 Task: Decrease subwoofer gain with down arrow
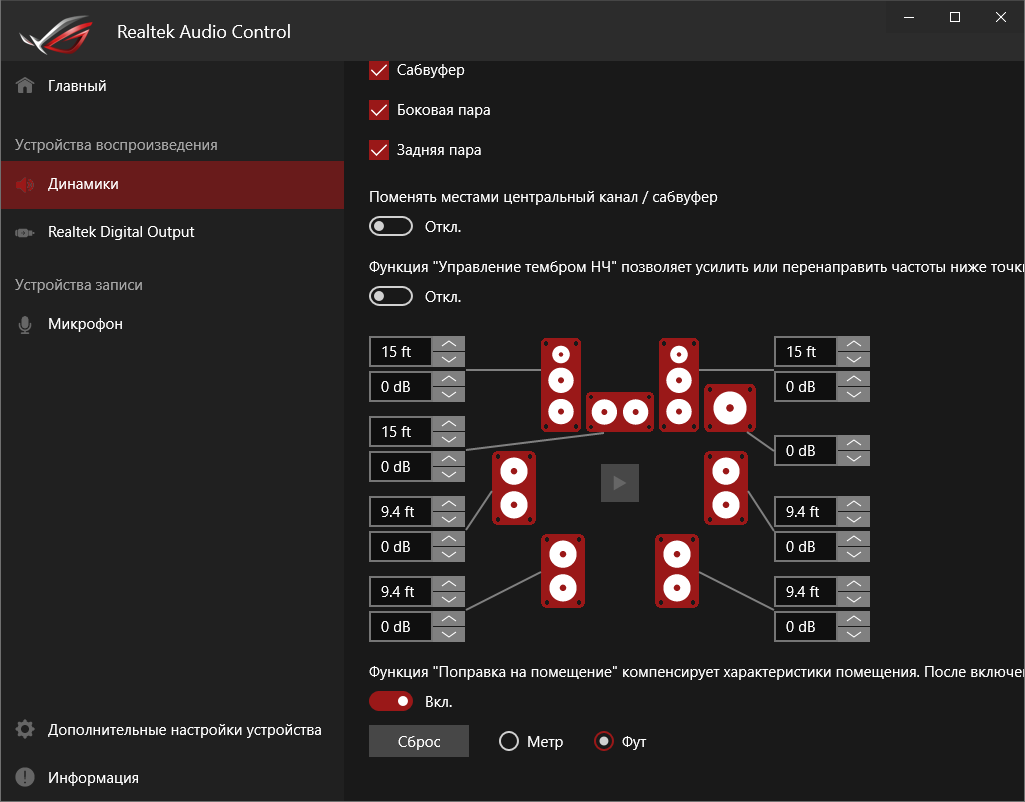(x=853, y=458)
